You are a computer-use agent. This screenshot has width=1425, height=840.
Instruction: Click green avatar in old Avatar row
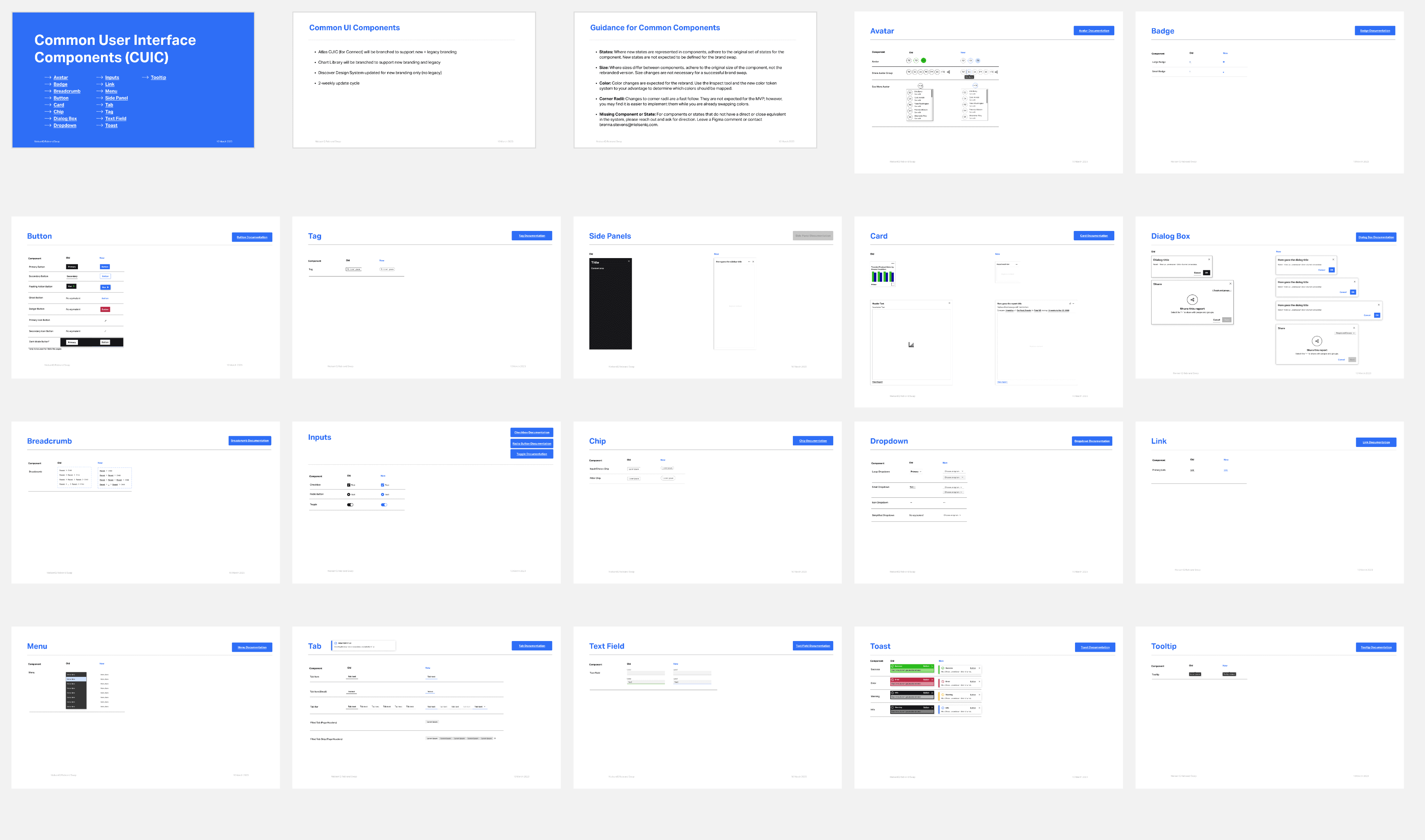tap(923, 61)
